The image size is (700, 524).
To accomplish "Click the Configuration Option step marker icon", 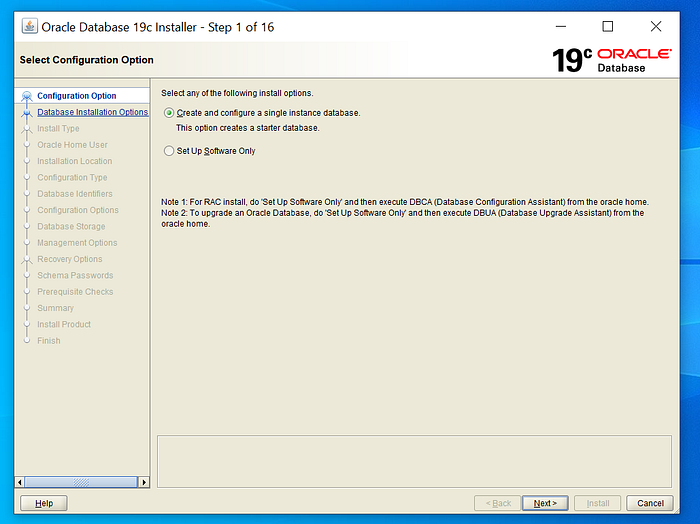I will [x=27, y=96].
